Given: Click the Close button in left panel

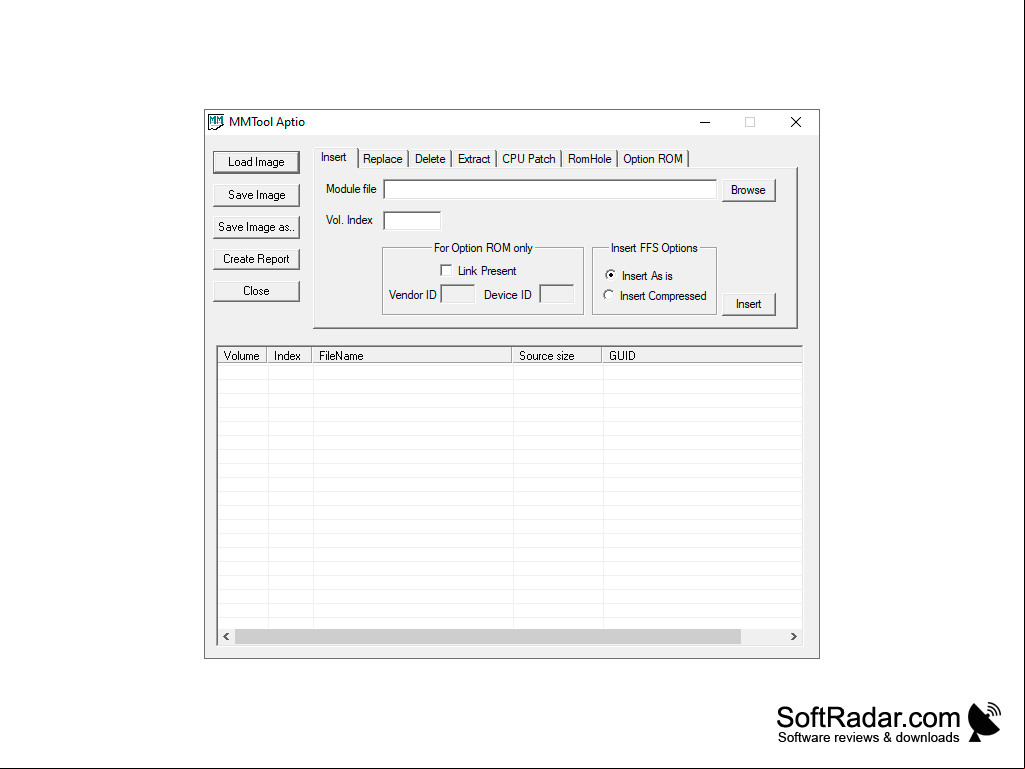Looking at the screenshot, I should point(256,291).
